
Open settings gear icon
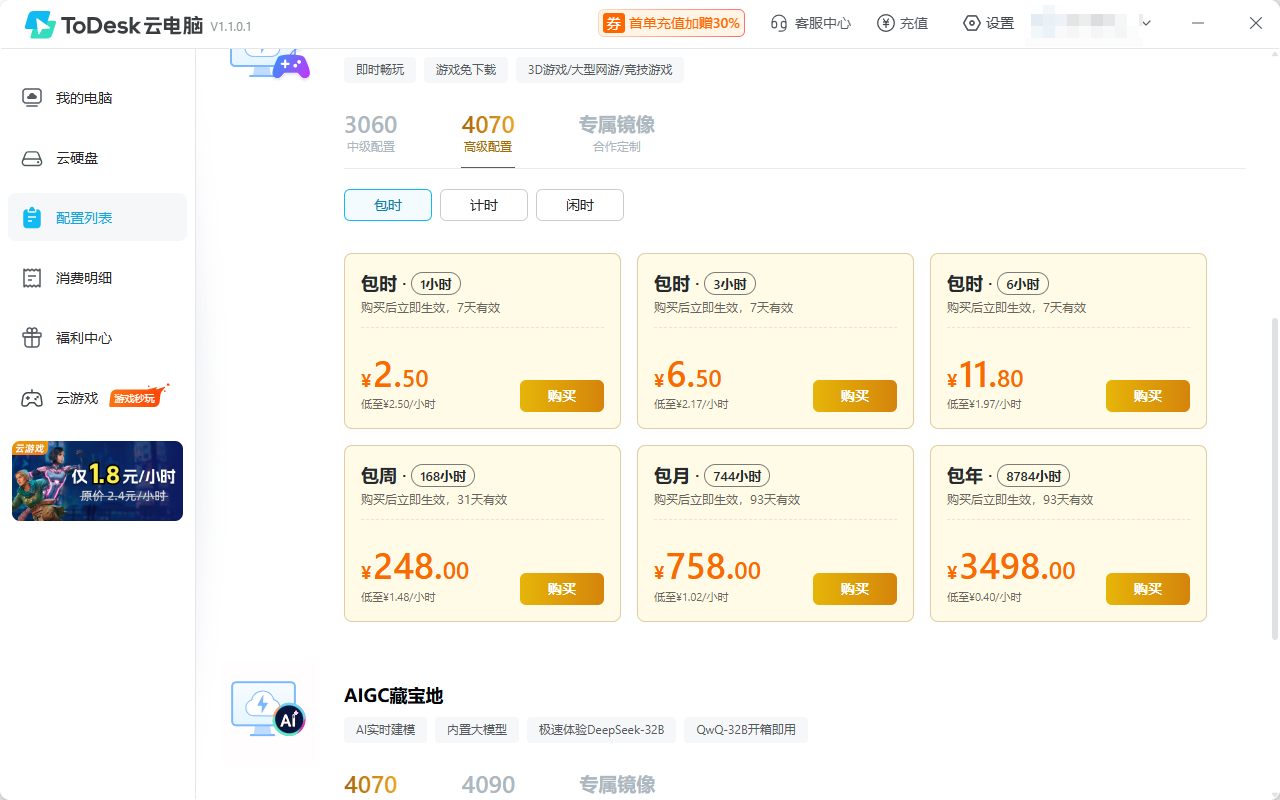tap(971, 23)
